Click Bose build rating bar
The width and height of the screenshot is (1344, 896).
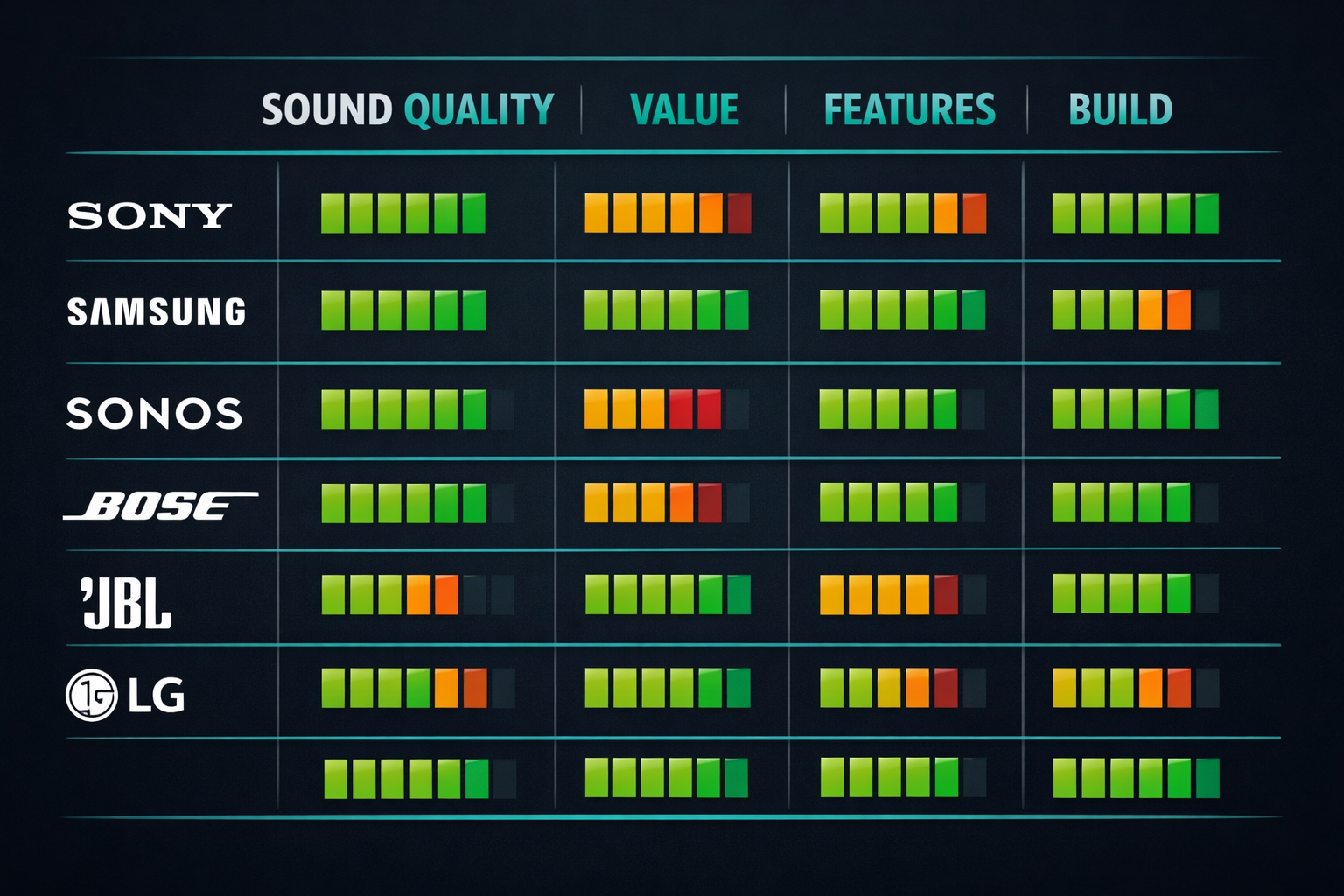click(x=1136, y=502)
